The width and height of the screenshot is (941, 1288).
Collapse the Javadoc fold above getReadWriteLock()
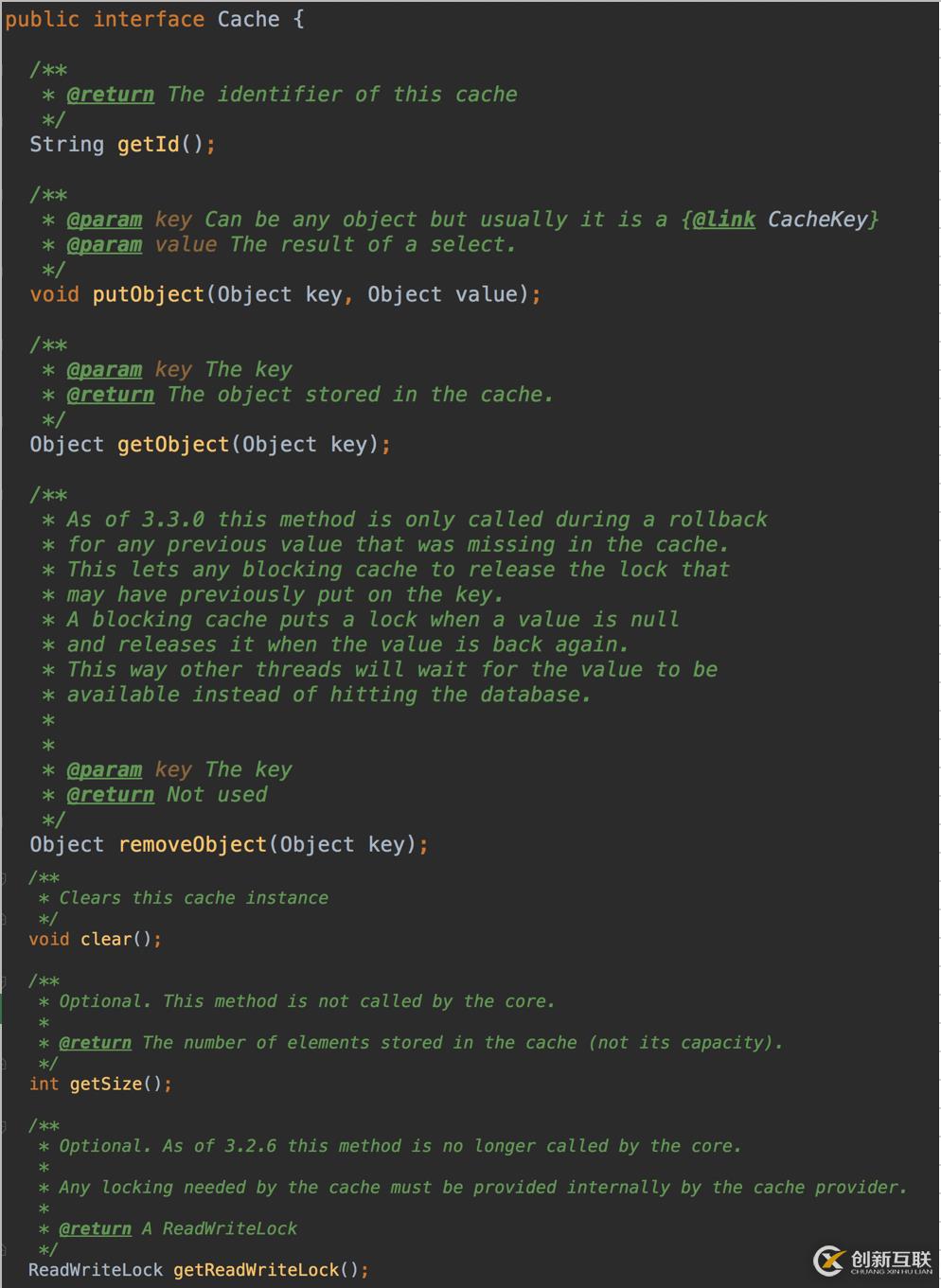(x=4, y=1126)
